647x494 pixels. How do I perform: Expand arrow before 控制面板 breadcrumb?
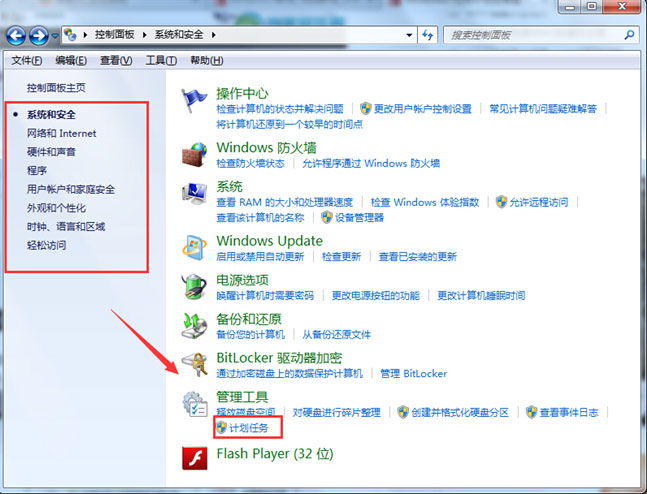point(85,35)
